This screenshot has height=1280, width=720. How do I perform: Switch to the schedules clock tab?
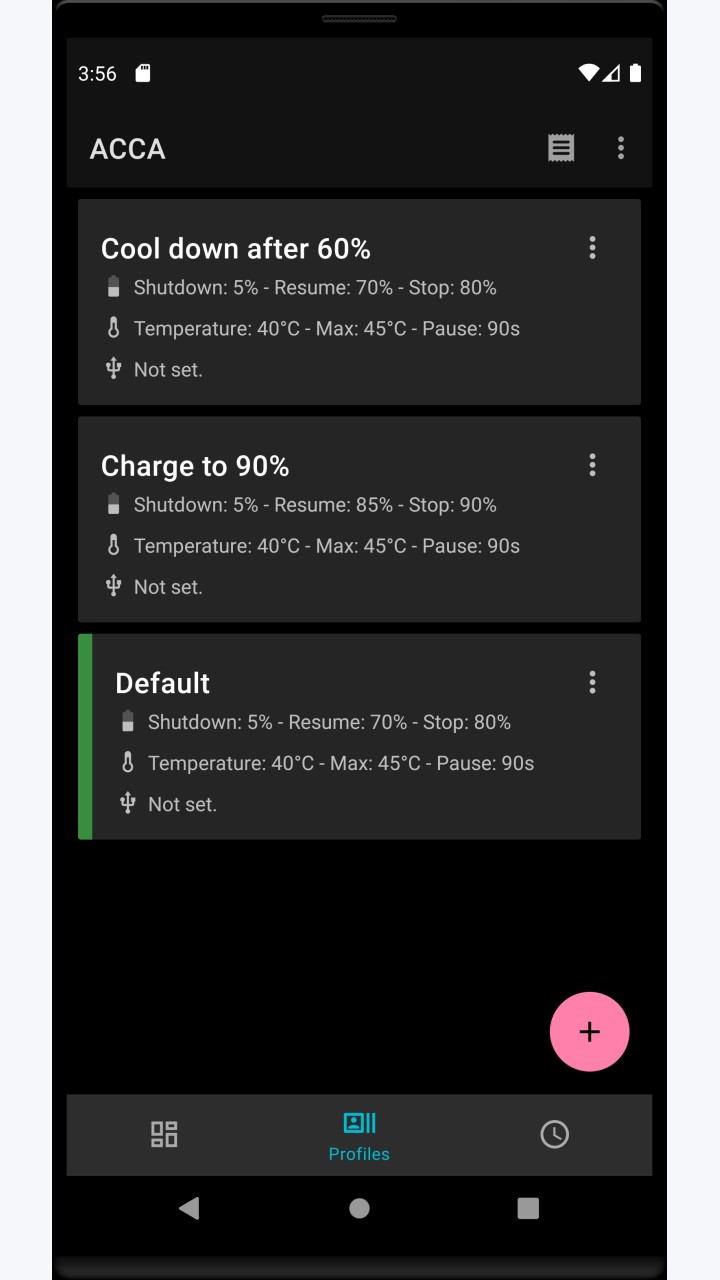pos(554,1134)
